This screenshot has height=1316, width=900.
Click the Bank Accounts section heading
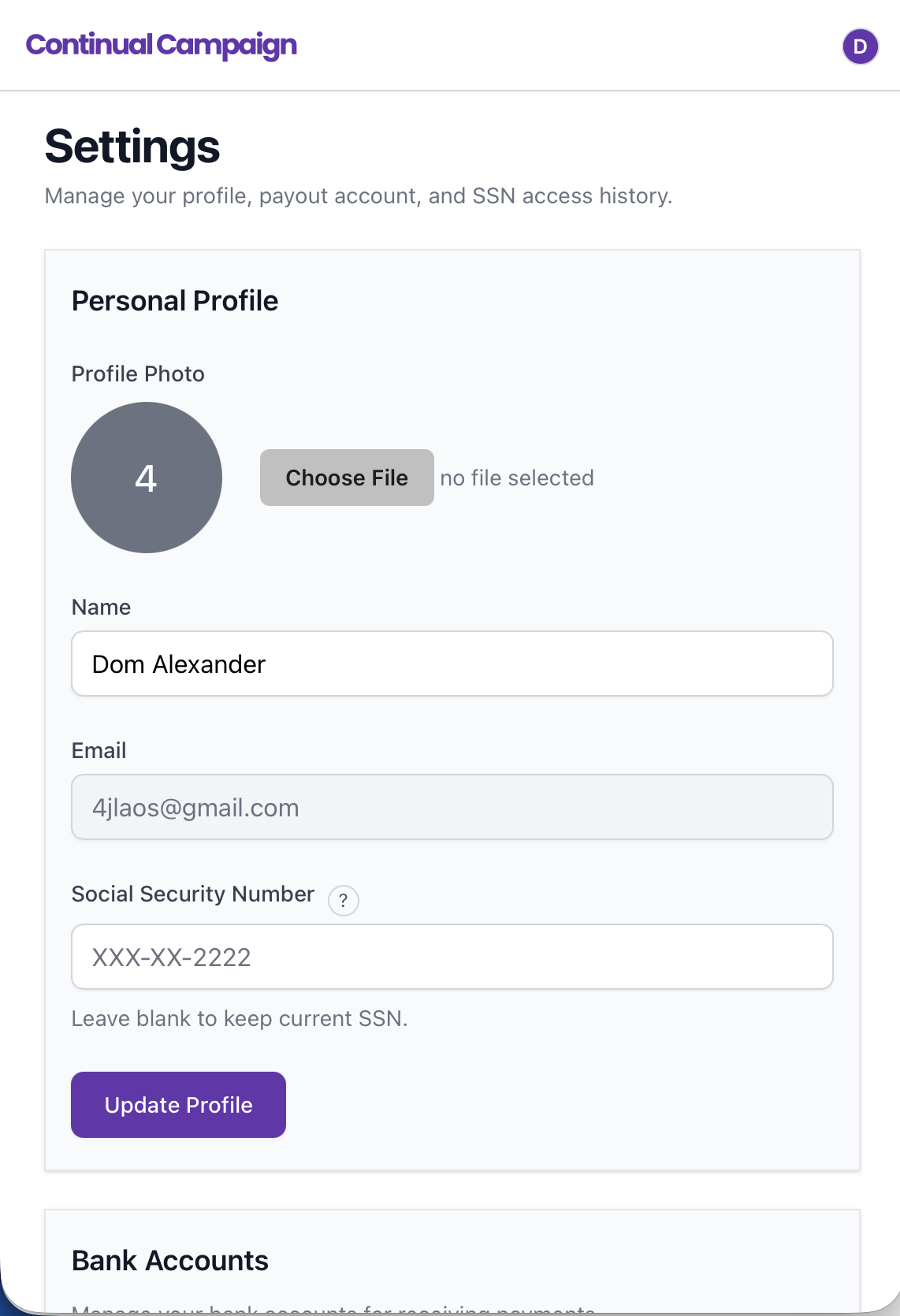coord(169,1260)
